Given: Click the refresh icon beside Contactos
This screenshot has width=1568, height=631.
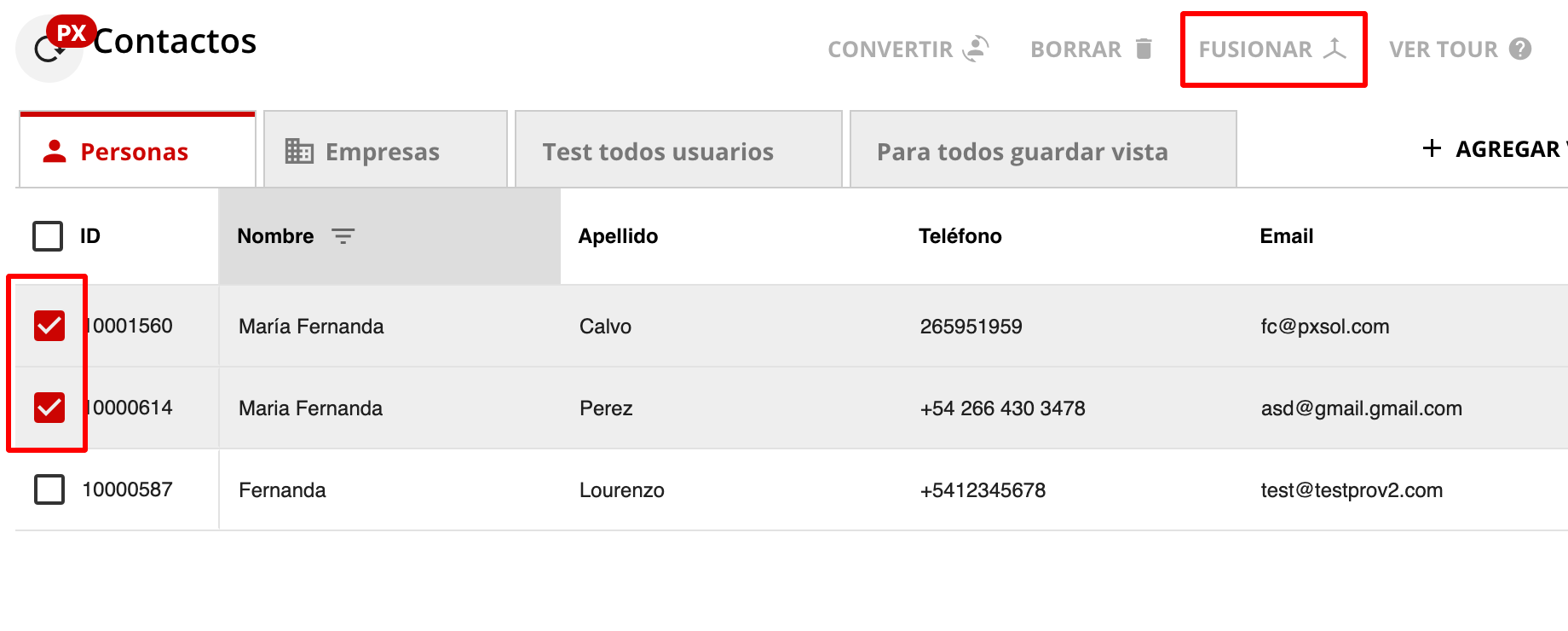Looking at the screenshot, I should coord(48,50).
